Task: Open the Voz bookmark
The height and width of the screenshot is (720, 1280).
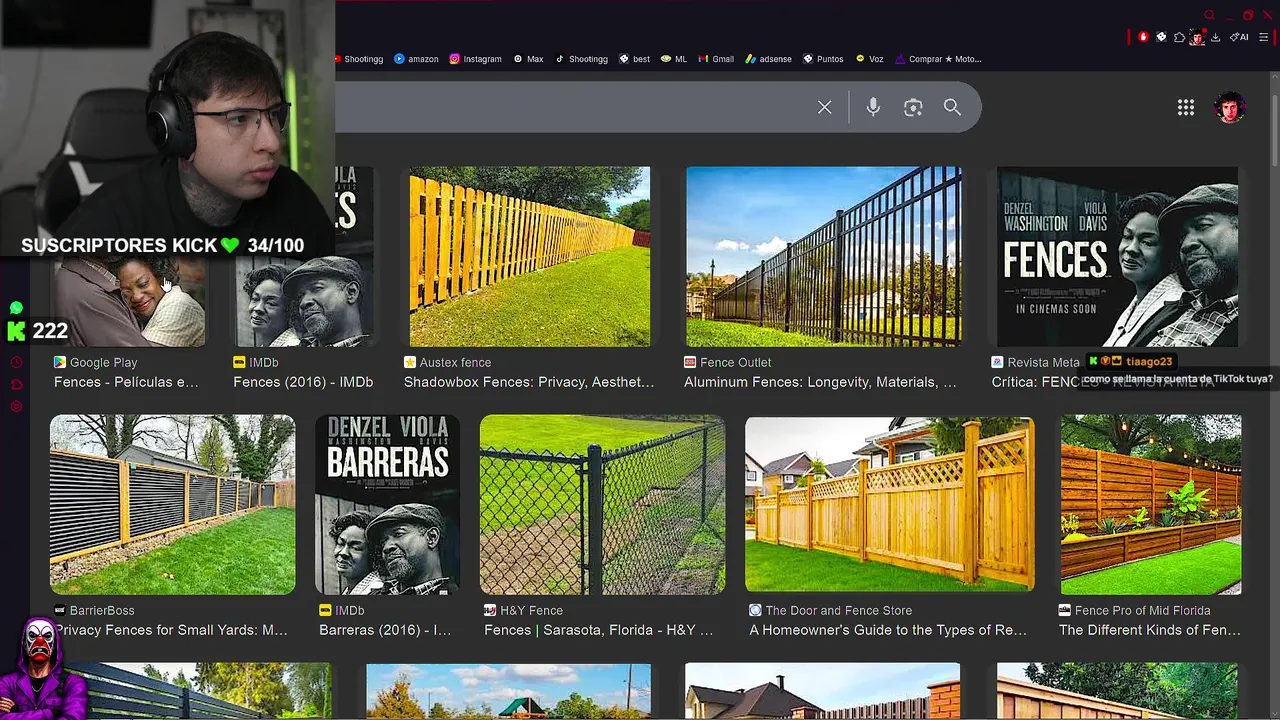Action: tap(869, 59)
